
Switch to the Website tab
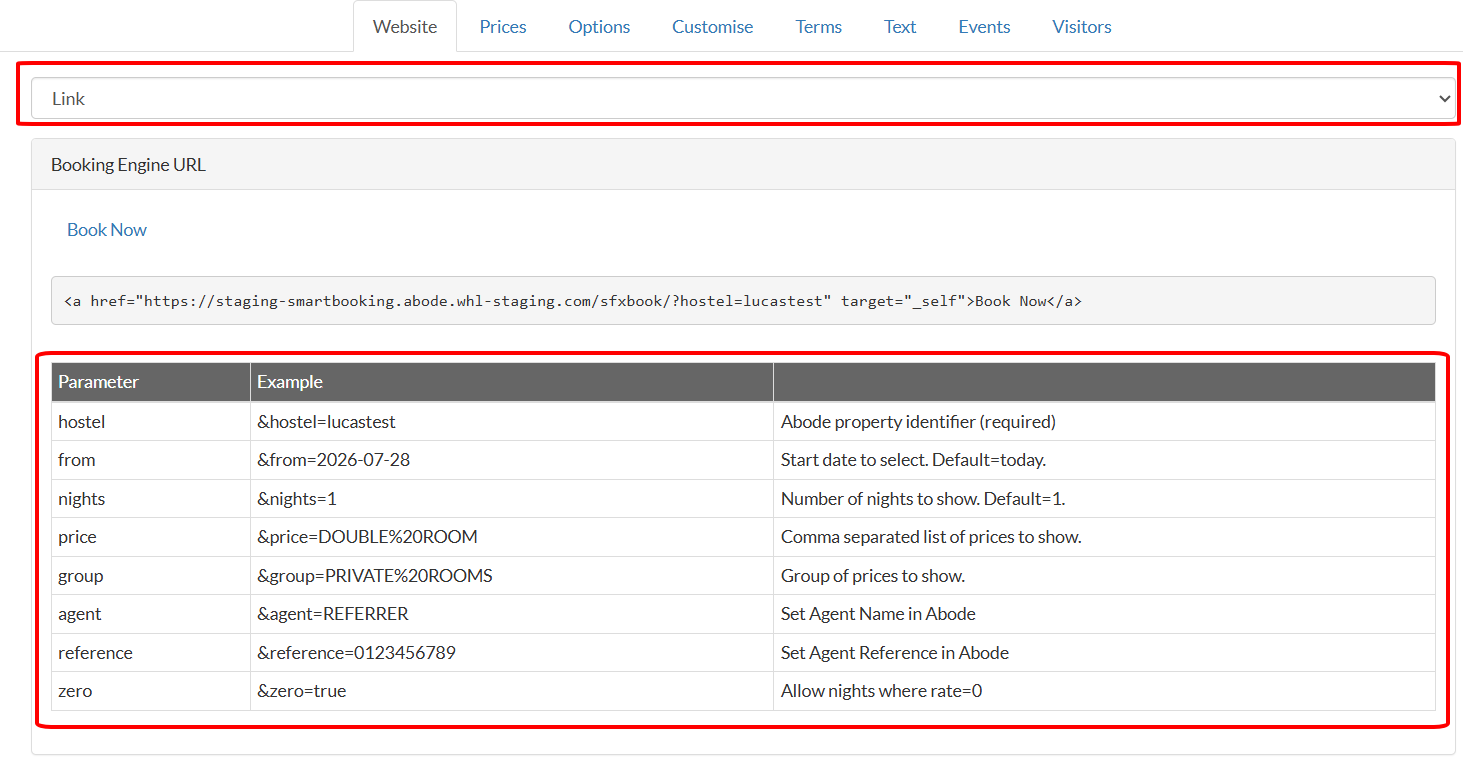tap(405, 27)
